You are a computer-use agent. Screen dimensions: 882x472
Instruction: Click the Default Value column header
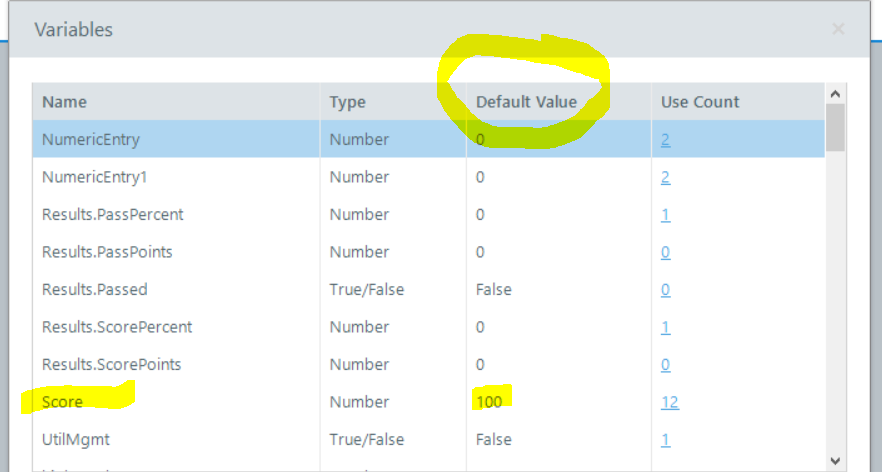point(526,102)
